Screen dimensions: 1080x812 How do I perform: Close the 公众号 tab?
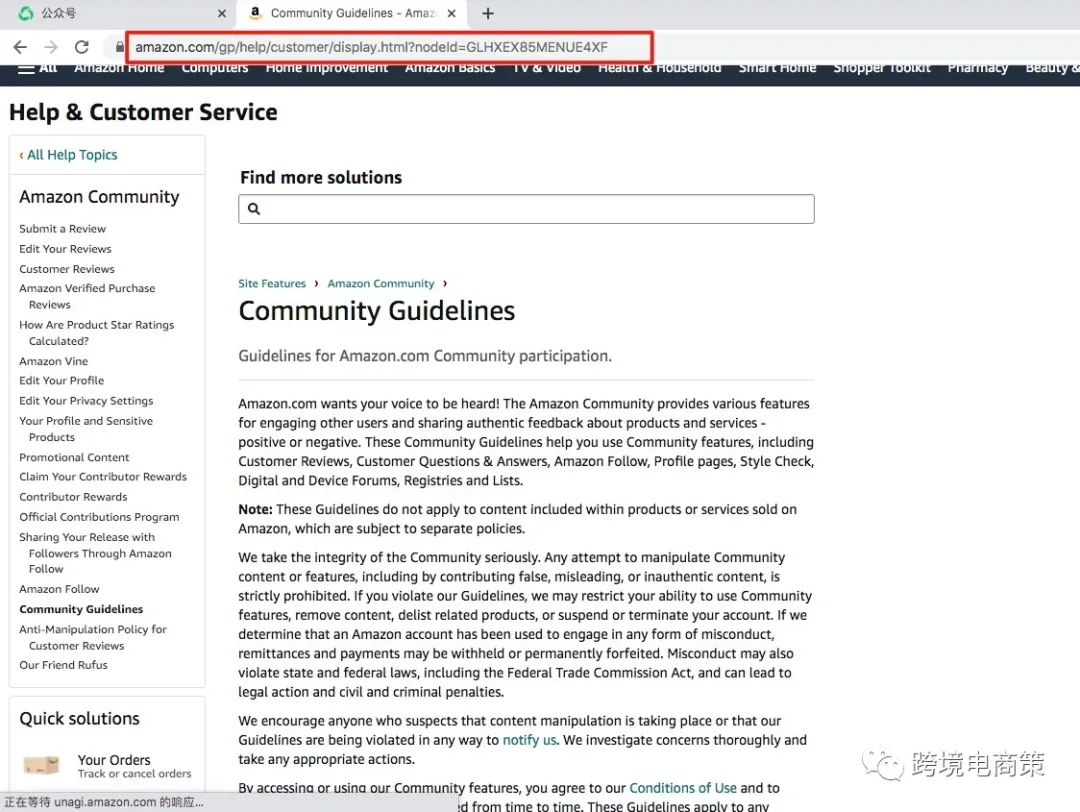(x=221, y=13)
